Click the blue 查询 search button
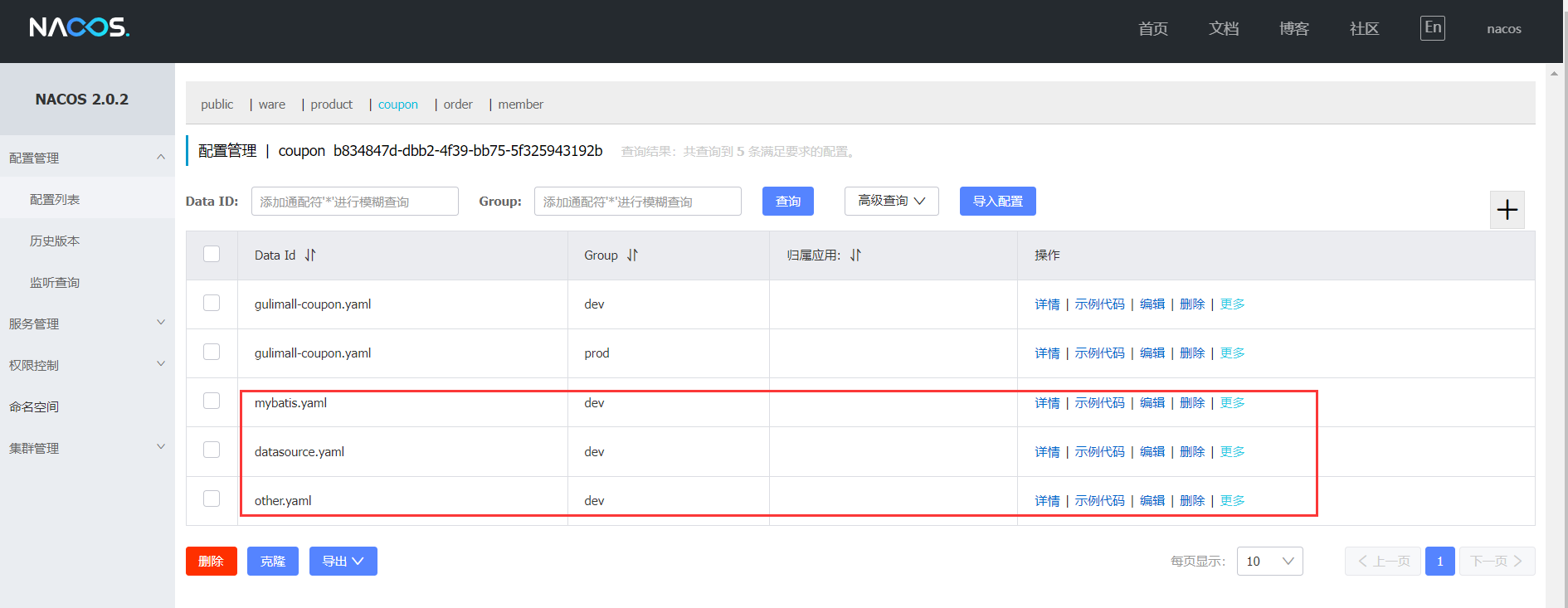This screenshot has height=608, width=1568. pos(787,202)
